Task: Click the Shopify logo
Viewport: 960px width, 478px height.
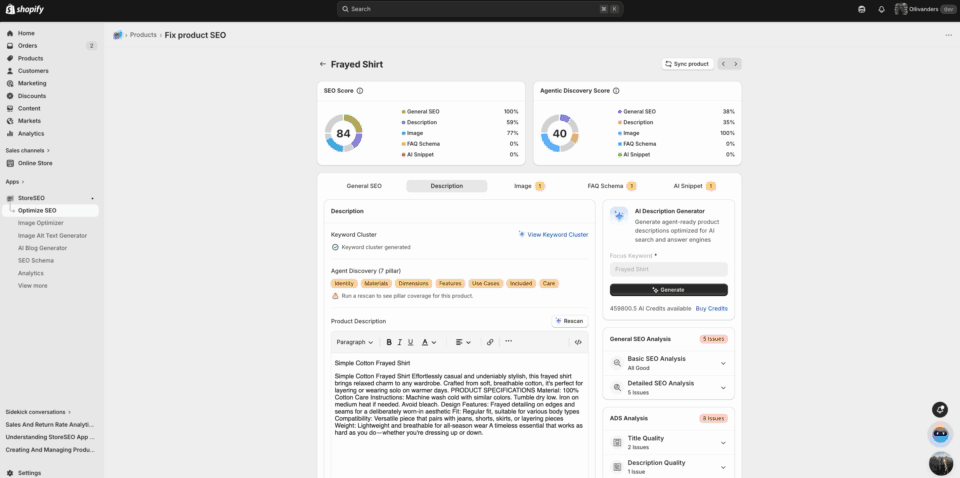Action: pos(24,9)
